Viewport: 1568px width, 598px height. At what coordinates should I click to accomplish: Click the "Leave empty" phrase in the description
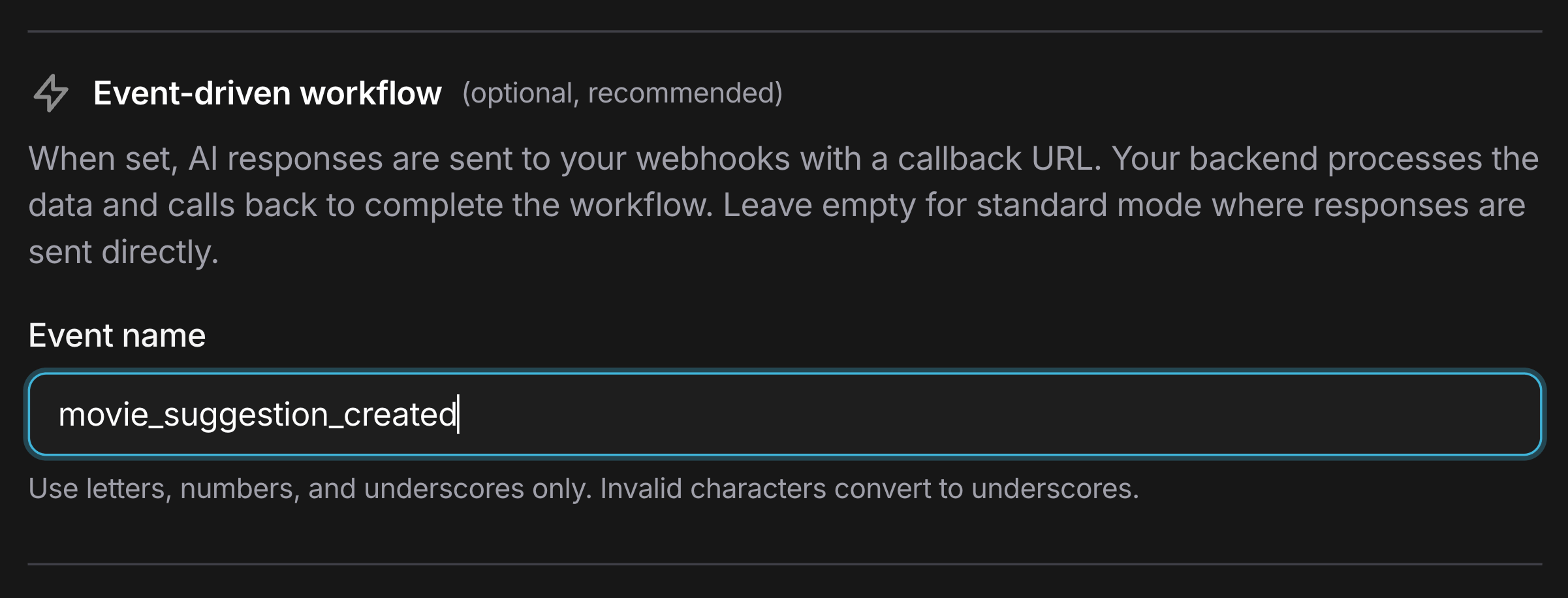pyautogui.click(x=819, y=206)
